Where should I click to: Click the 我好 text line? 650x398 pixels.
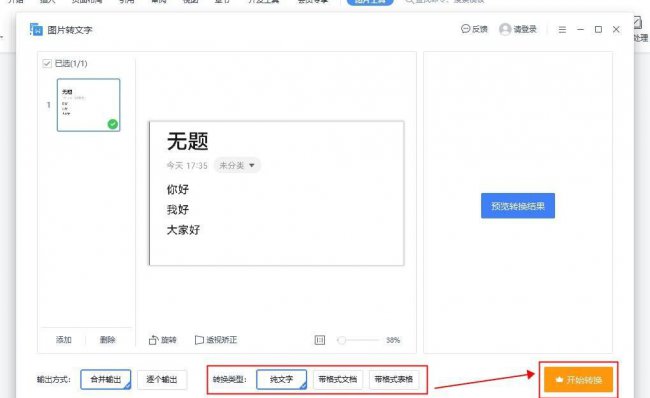click(178, 209)
